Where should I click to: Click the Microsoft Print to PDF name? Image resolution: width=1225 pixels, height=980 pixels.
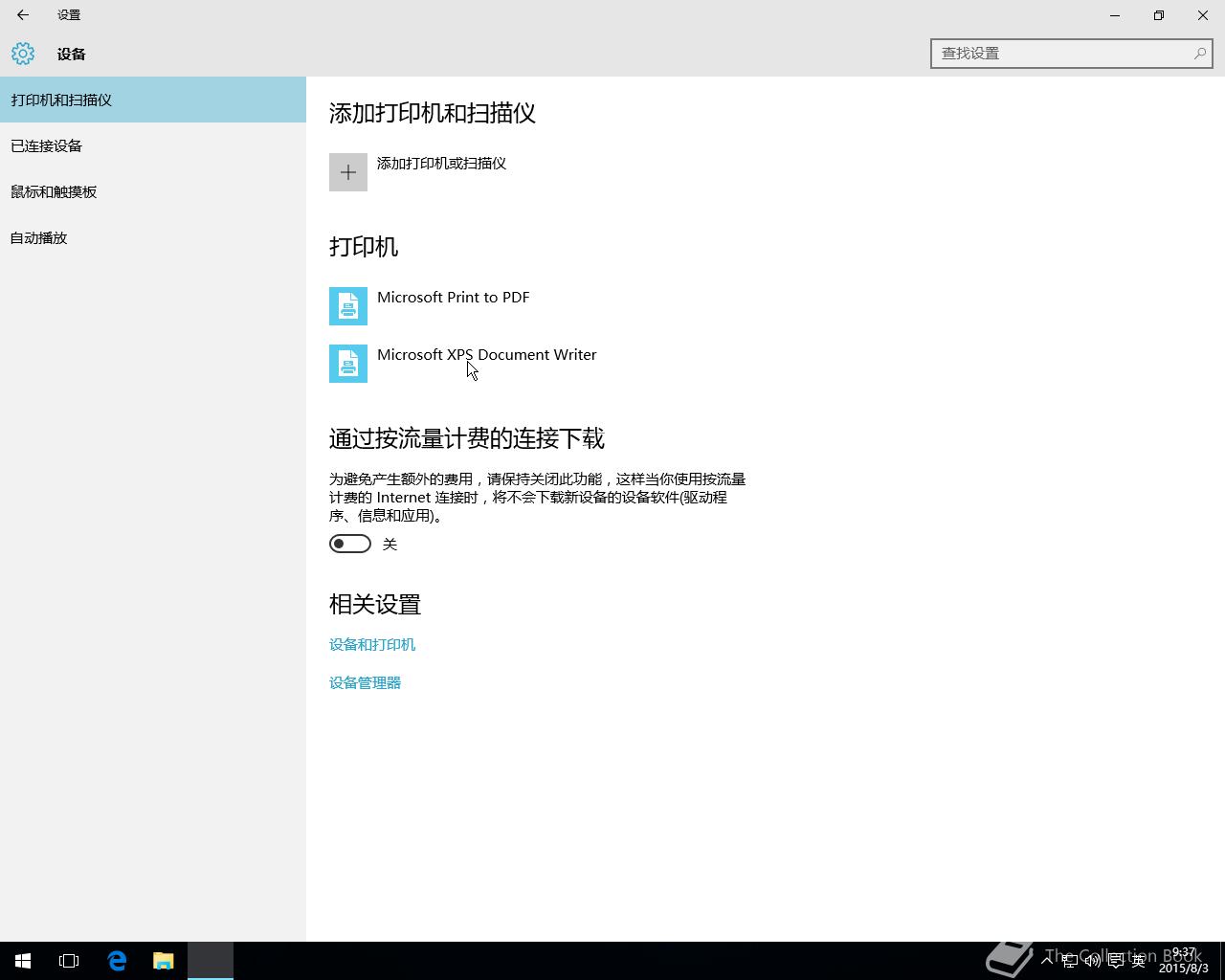(x=454, y=297)
